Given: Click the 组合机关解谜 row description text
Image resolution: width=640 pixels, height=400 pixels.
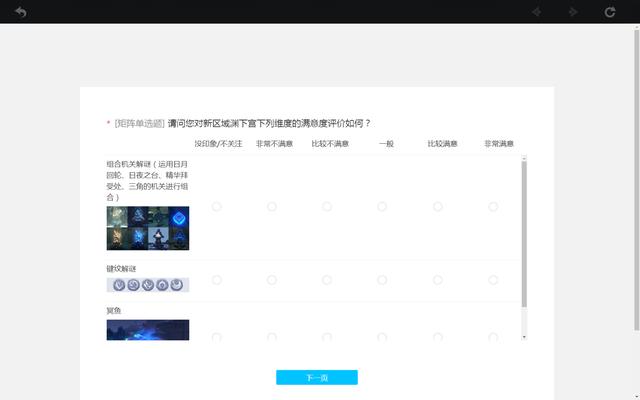Looking at the screenshot, I should point(147,181).
